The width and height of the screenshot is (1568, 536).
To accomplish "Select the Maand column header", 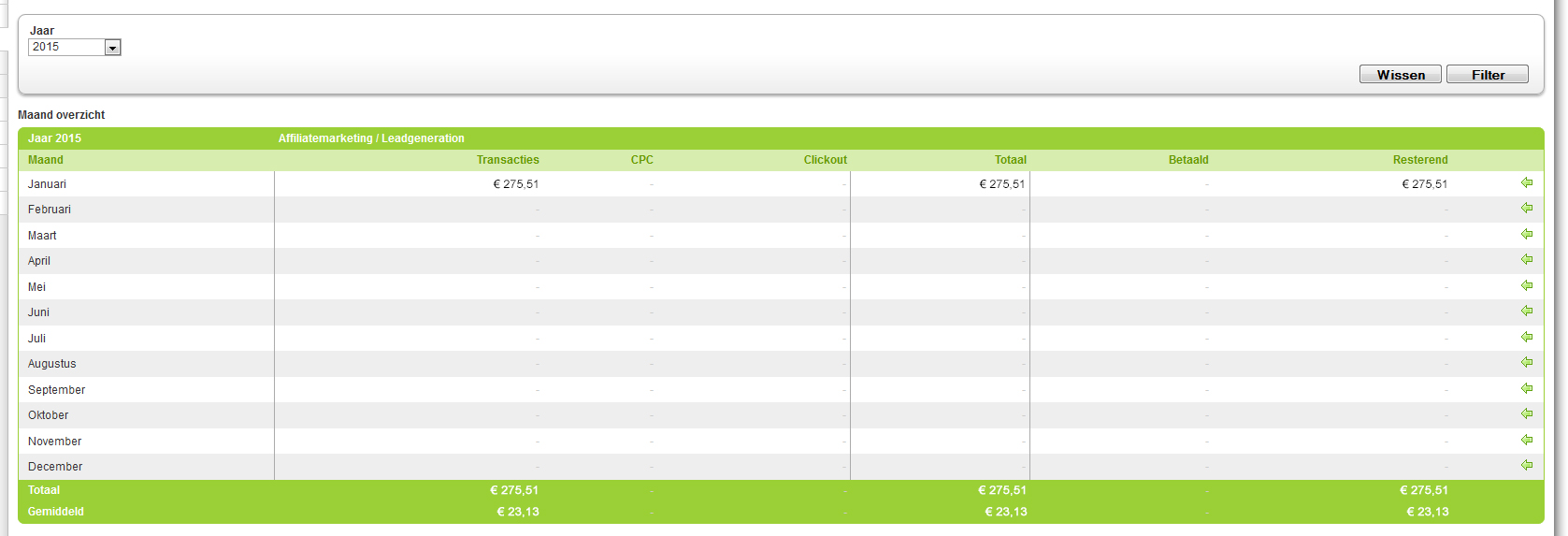I will click(46, 160).
